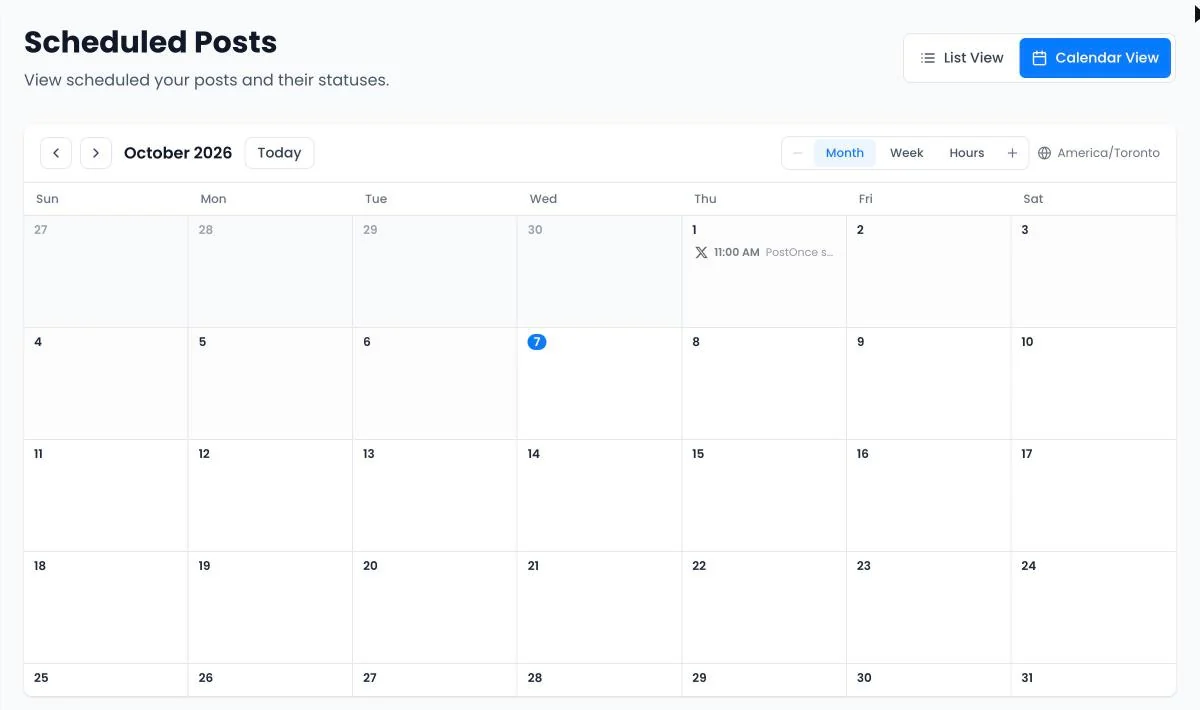
Task: Click date number 8
Action: tap(696, 342)
